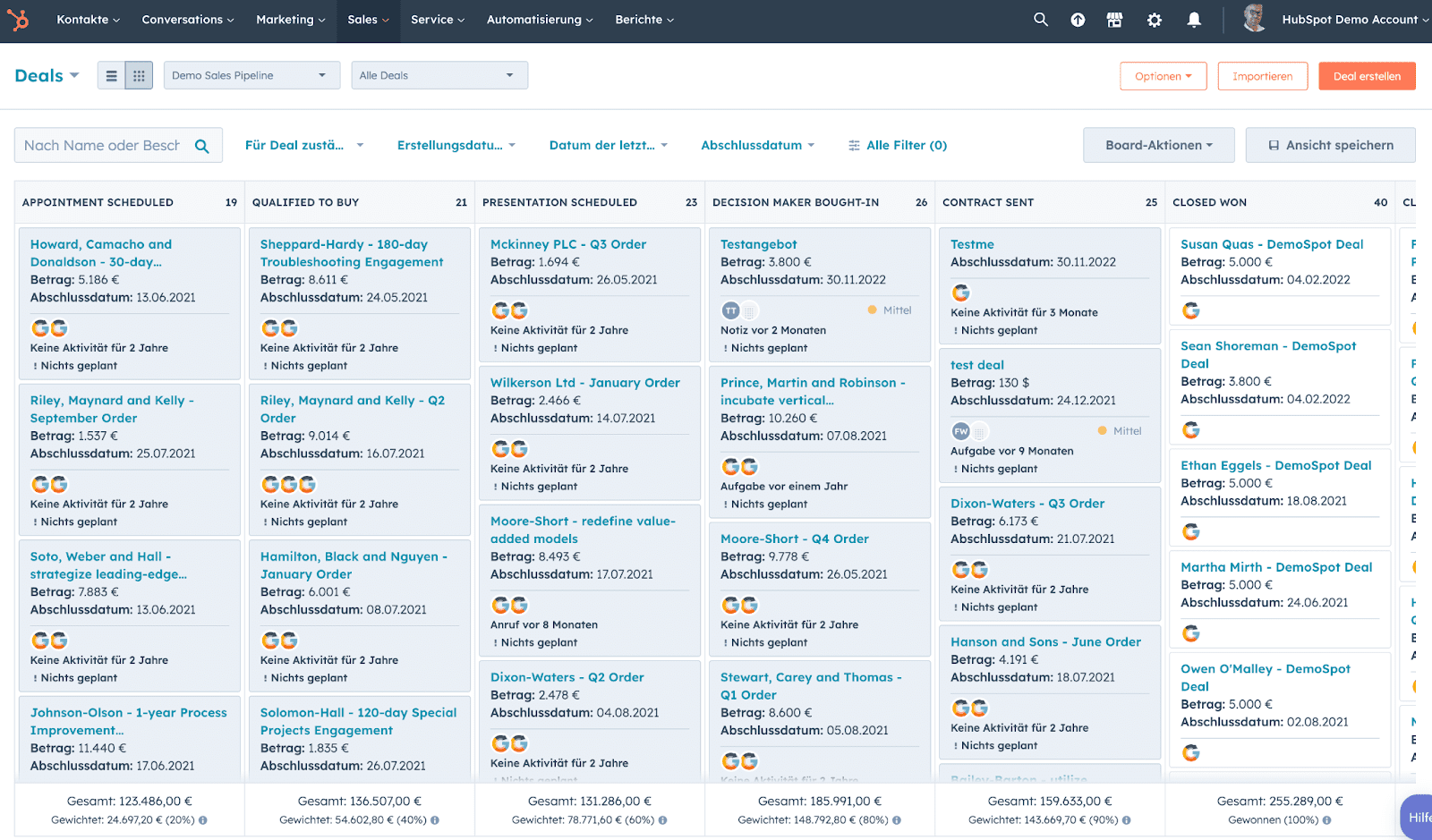Screen dimensions: 1432x840
Task: Open Dixon-Waters - Q3 Order deal
Action: pos(1027,504)
